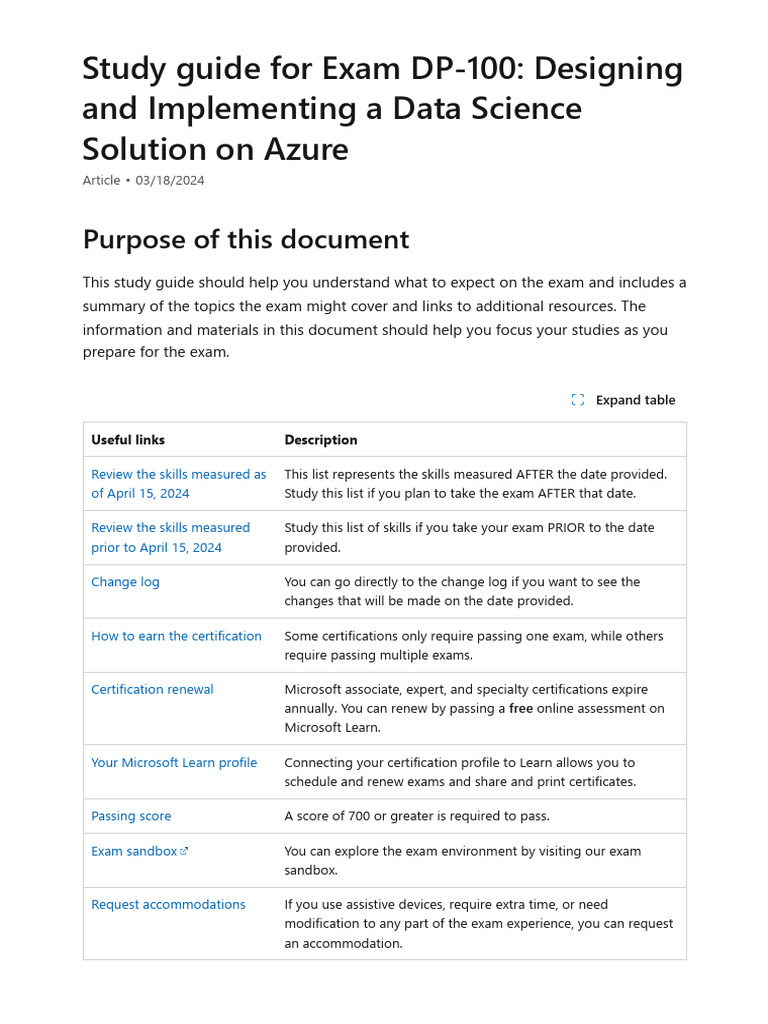Follow the Certification renewal link

(x=152, y=689)
